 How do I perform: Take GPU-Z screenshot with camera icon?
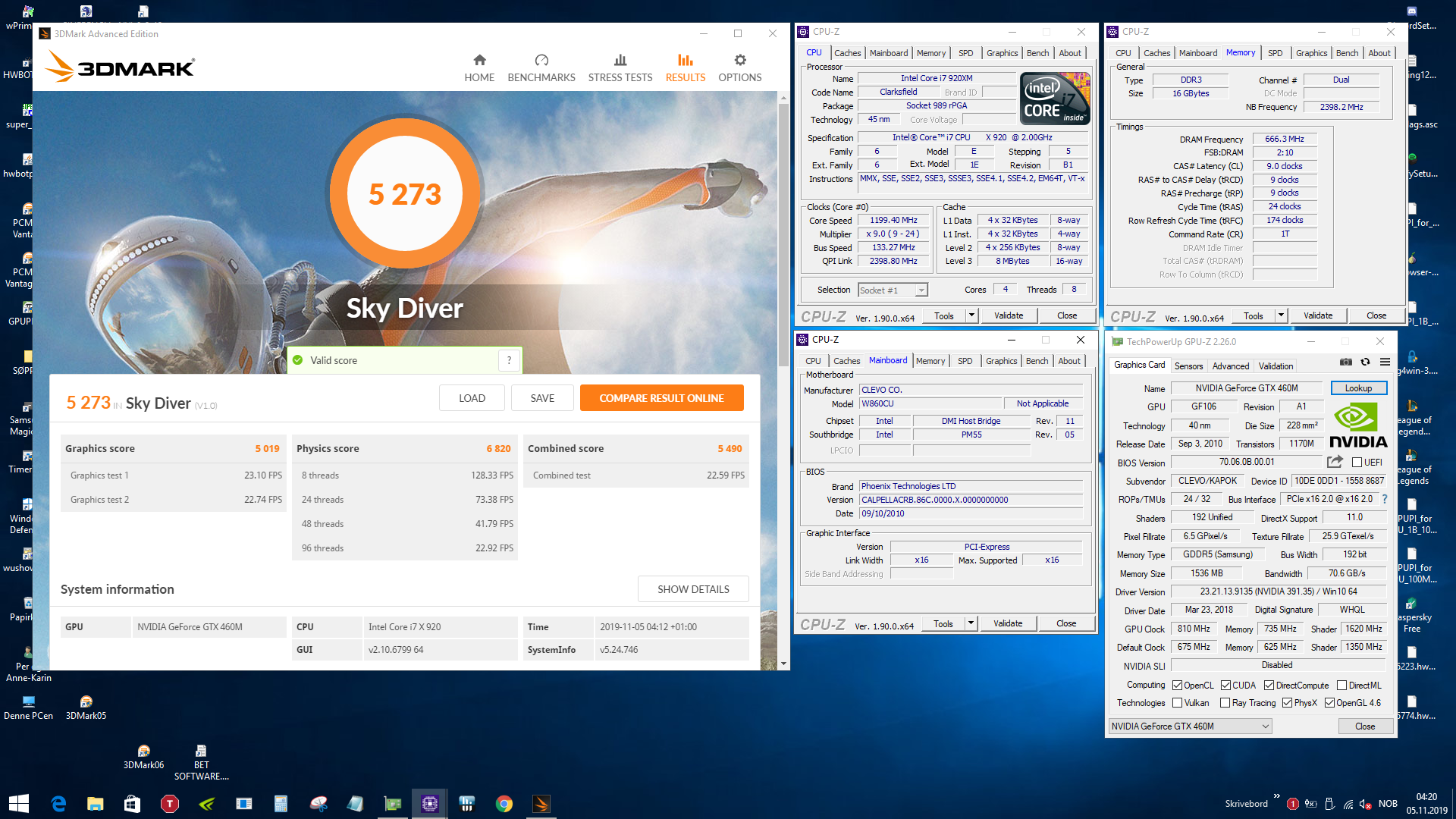[1345, 362]
